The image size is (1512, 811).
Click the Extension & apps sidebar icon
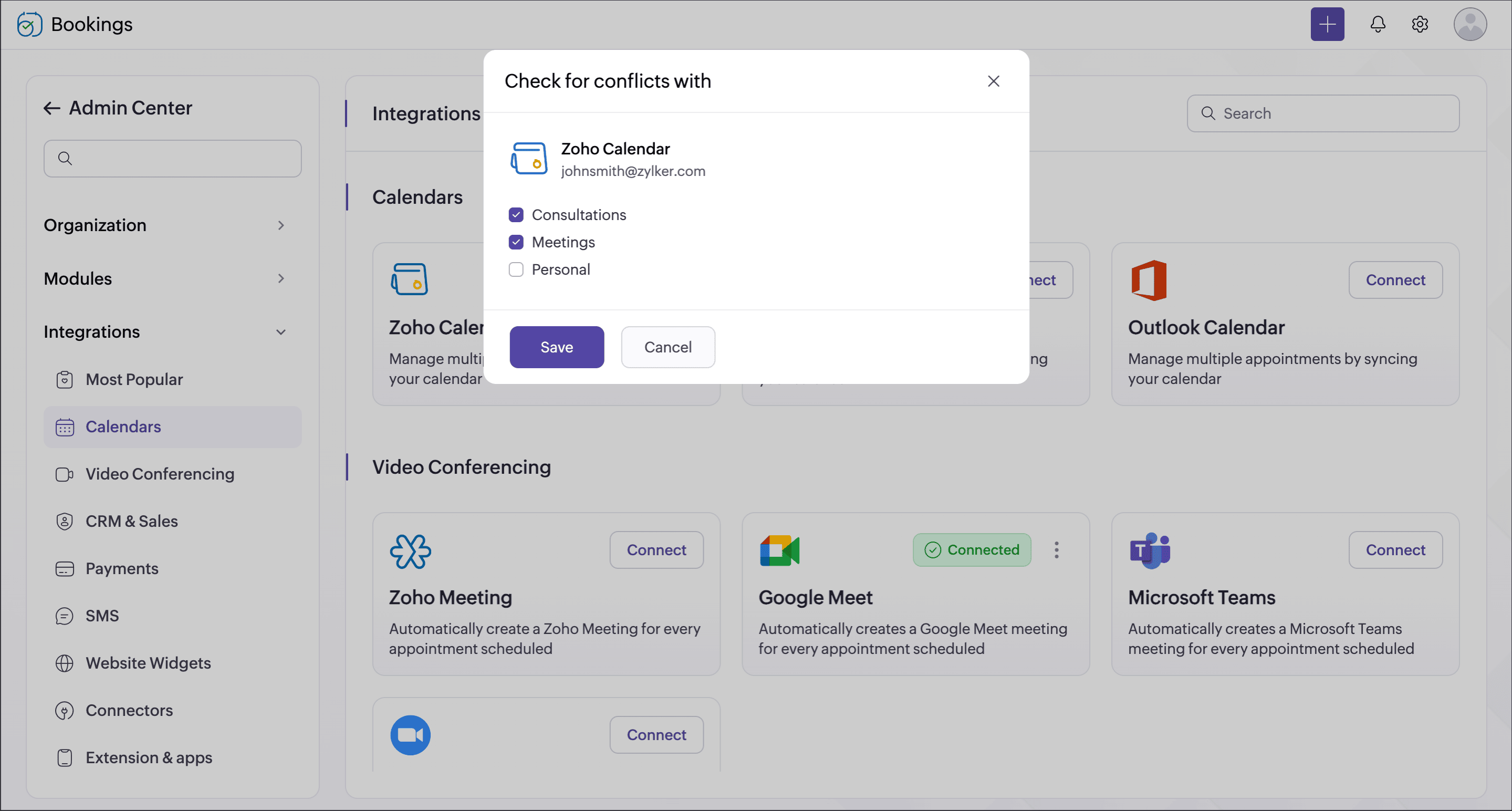pos(65,757)
